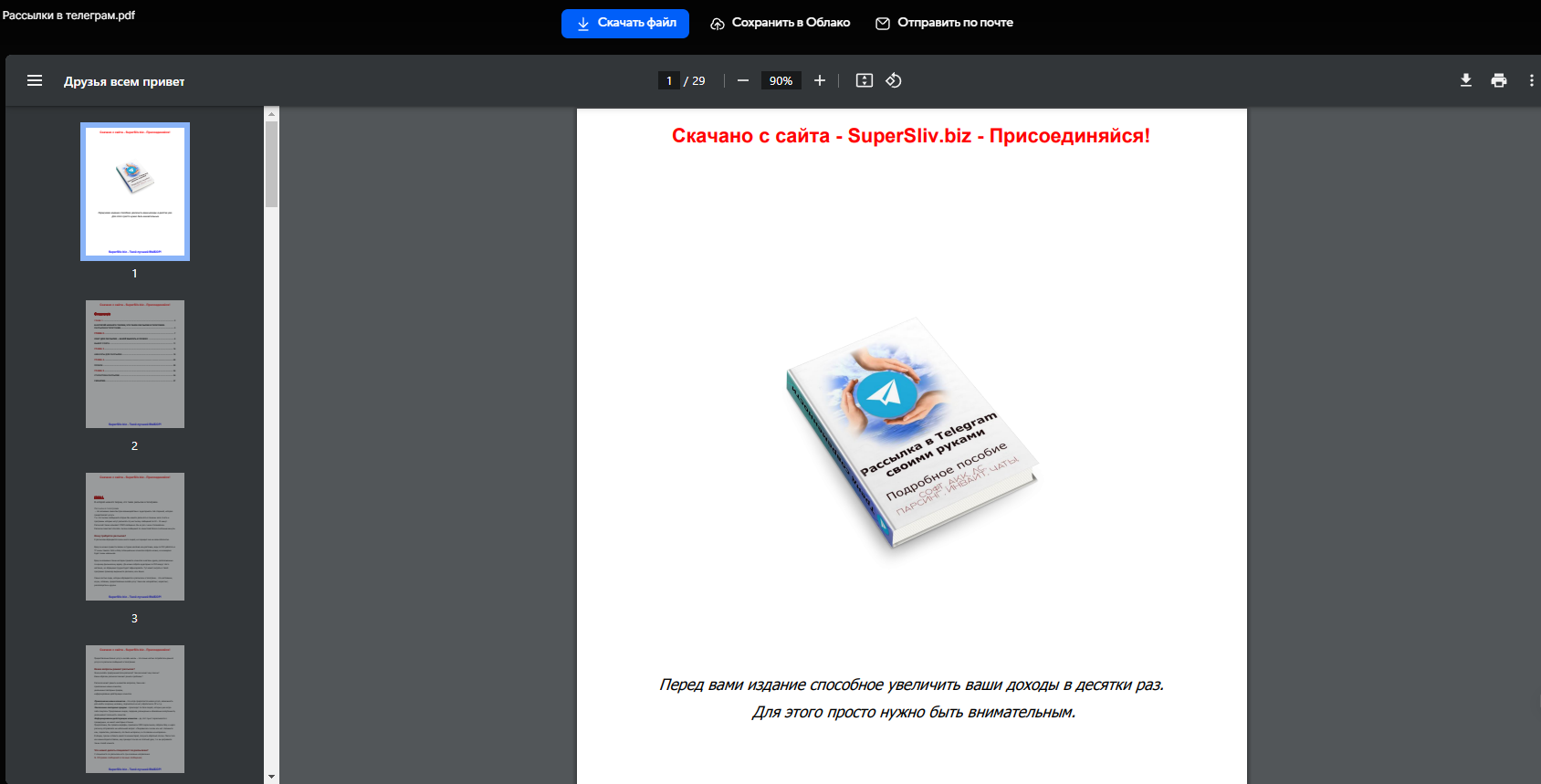This screenshot has width=1541, height=784.
Task: Zoom in with the plus icon
Action: coord(820,80)
